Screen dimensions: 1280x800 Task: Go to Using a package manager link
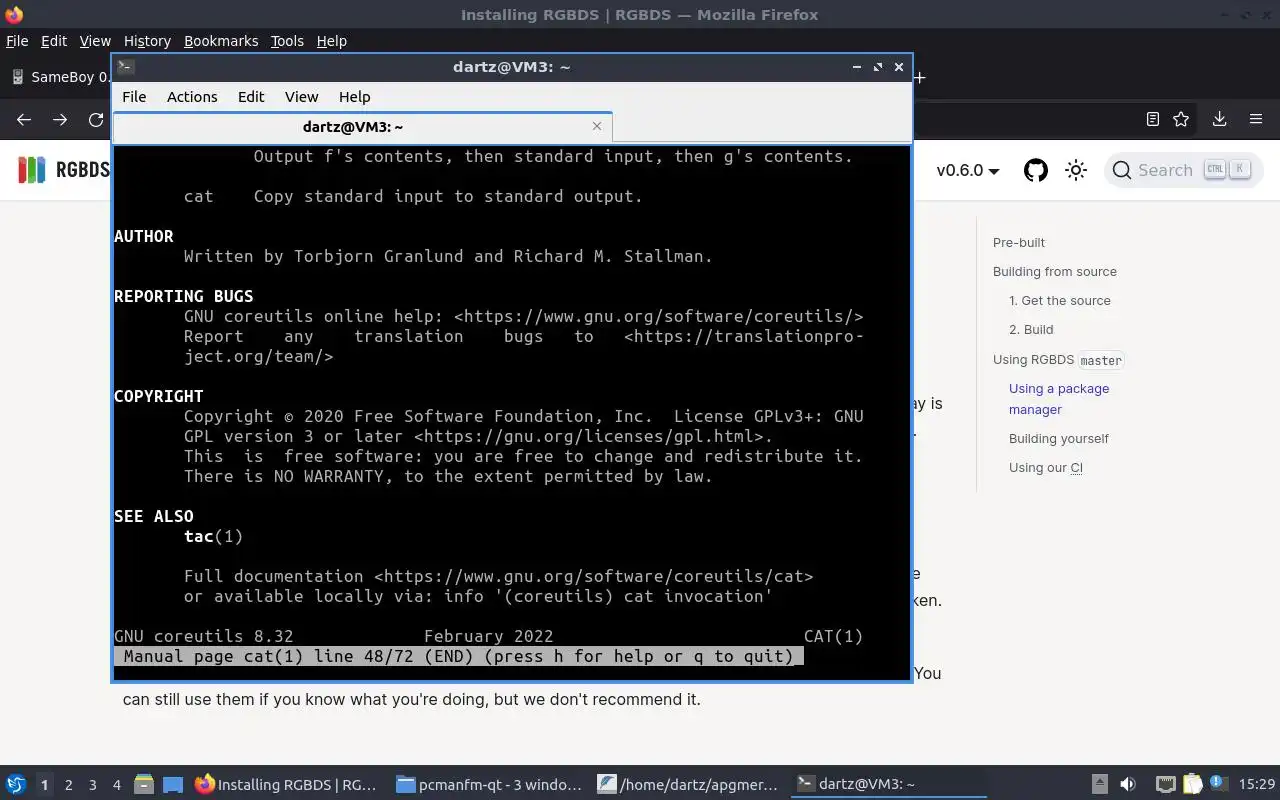point(1059,399)
